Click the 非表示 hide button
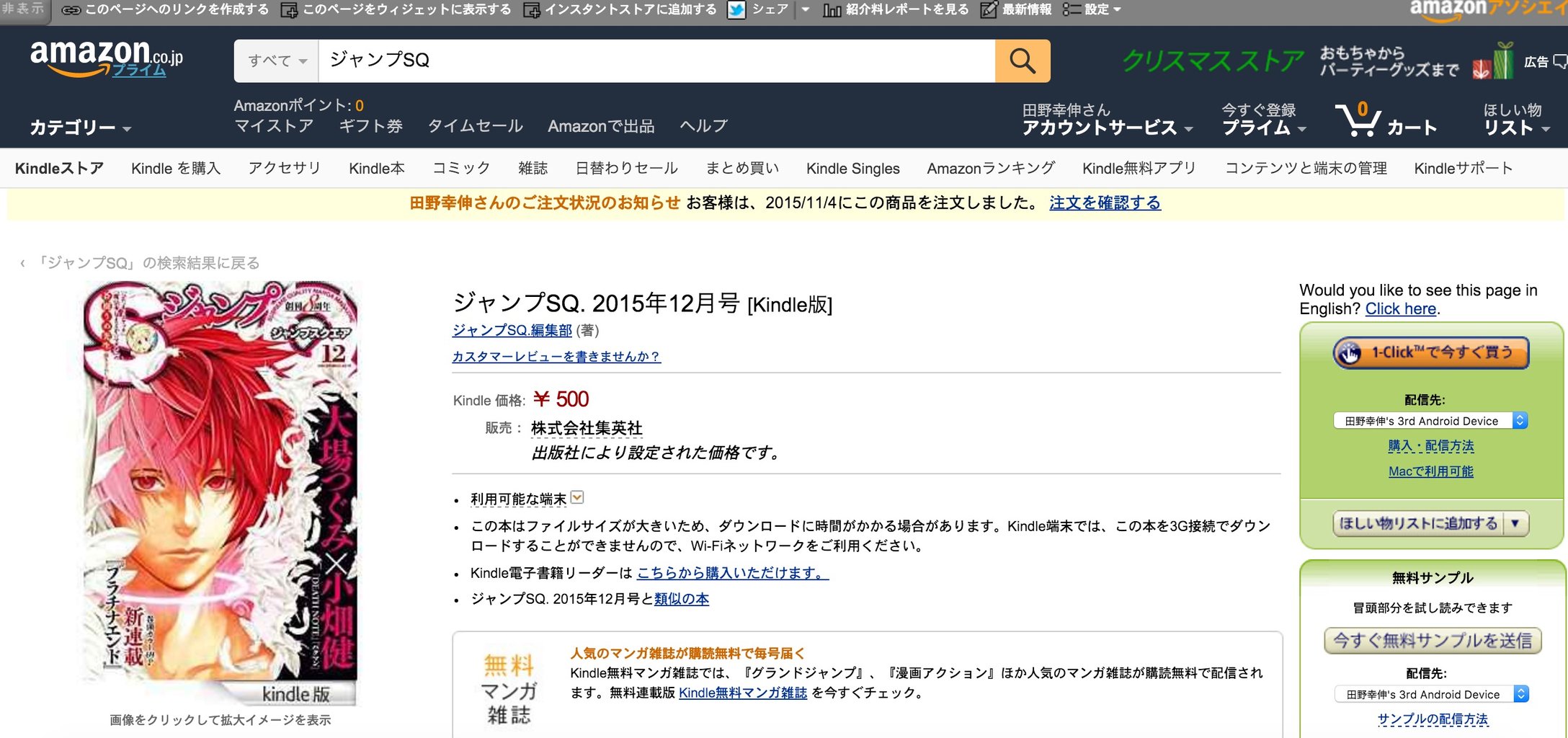1568x738 pixels. click(x=23, y=9)
